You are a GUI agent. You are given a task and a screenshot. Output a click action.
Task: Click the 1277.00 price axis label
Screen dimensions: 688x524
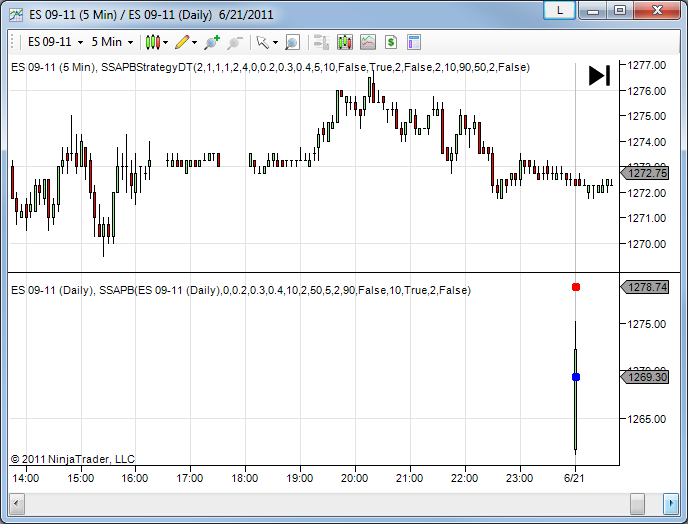[x=647, y=65]
